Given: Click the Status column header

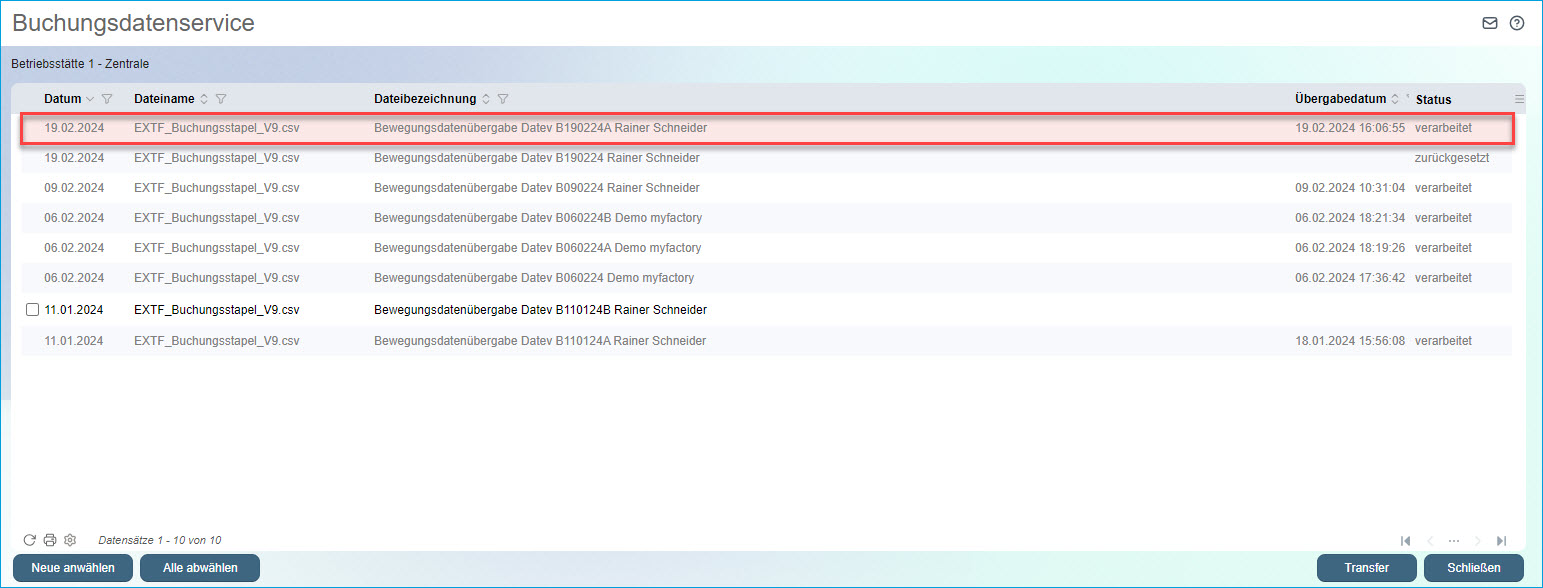Looking at the screenshot, I should [x=1434, y=99].
